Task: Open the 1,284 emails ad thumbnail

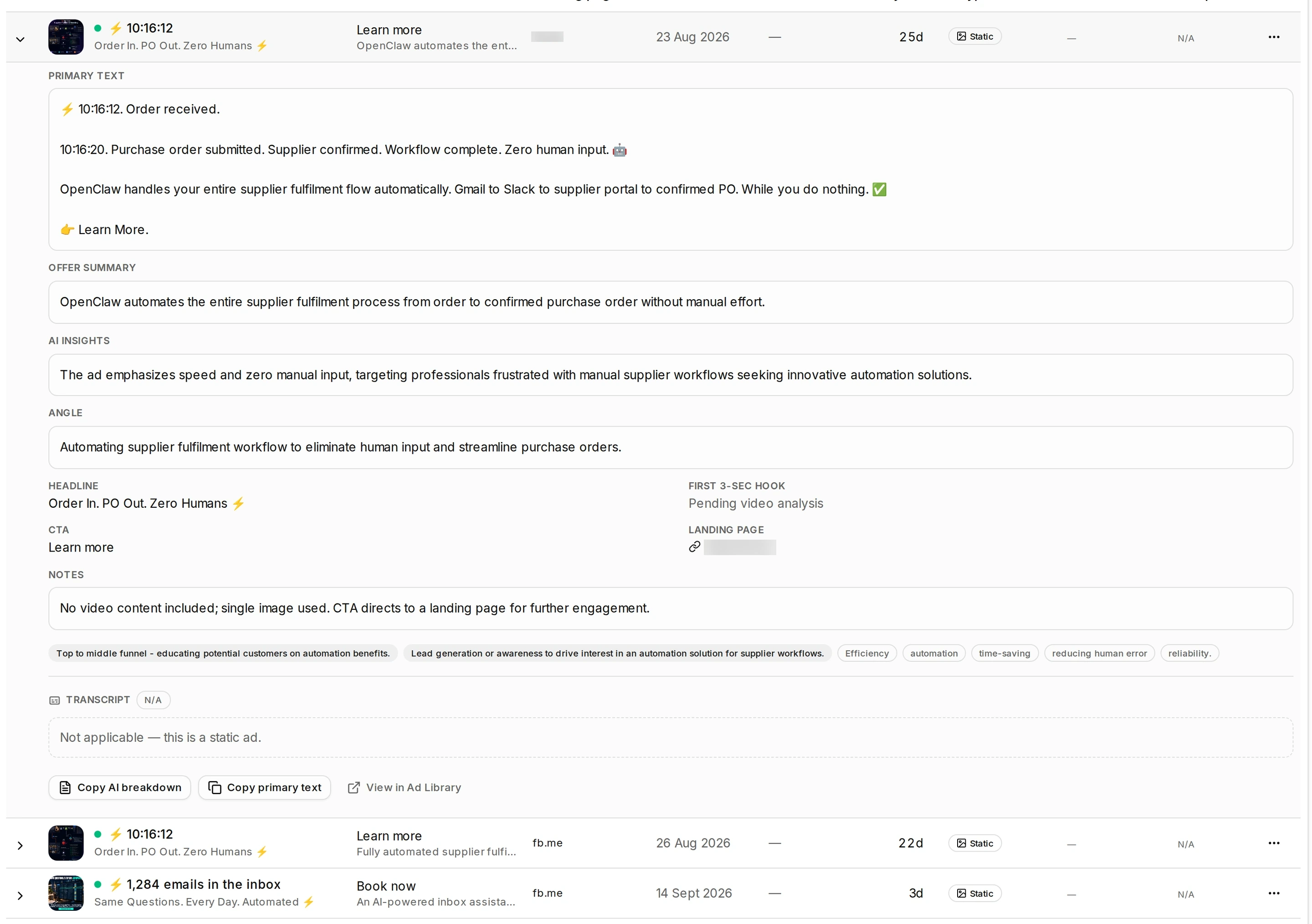Action: (x=66, y=893)
